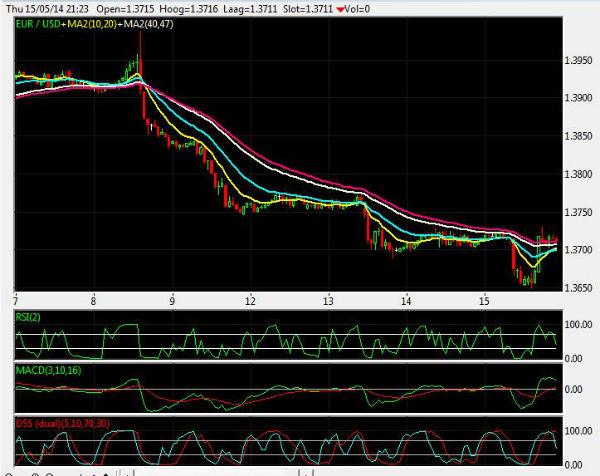This screenshot has width=600, height=476.
Task: Click date 8 on the time axis
Action: 93,301
